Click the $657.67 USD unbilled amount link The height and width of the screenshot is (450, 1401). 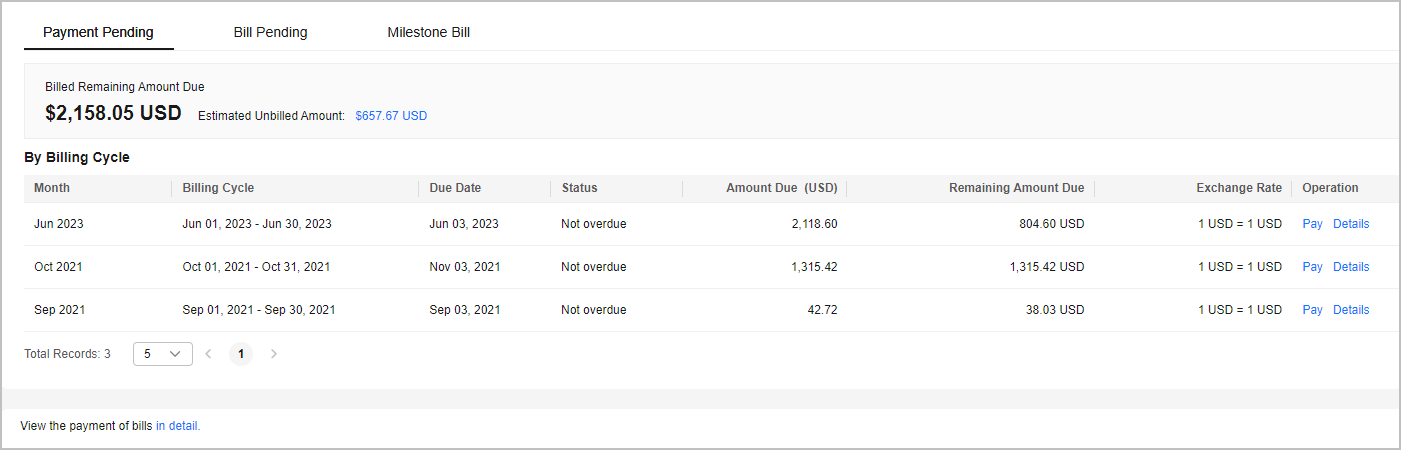point(391,116)
